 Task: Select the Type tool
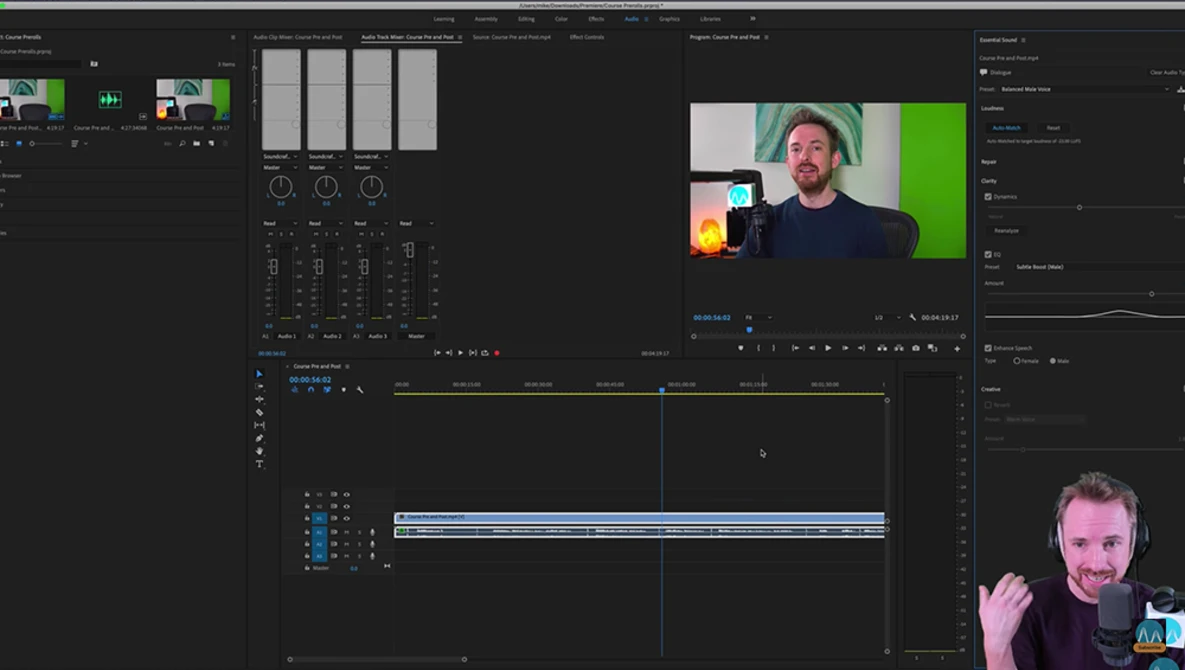[x=259, y=464]
